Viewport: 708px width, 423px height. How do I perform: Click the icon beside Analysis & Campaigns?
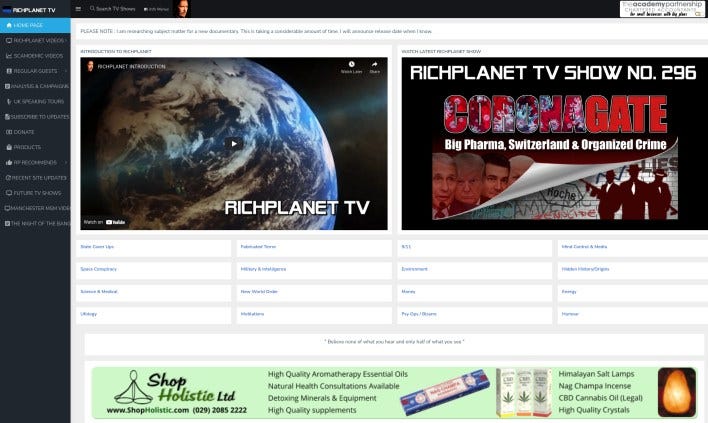click(7, 86)
